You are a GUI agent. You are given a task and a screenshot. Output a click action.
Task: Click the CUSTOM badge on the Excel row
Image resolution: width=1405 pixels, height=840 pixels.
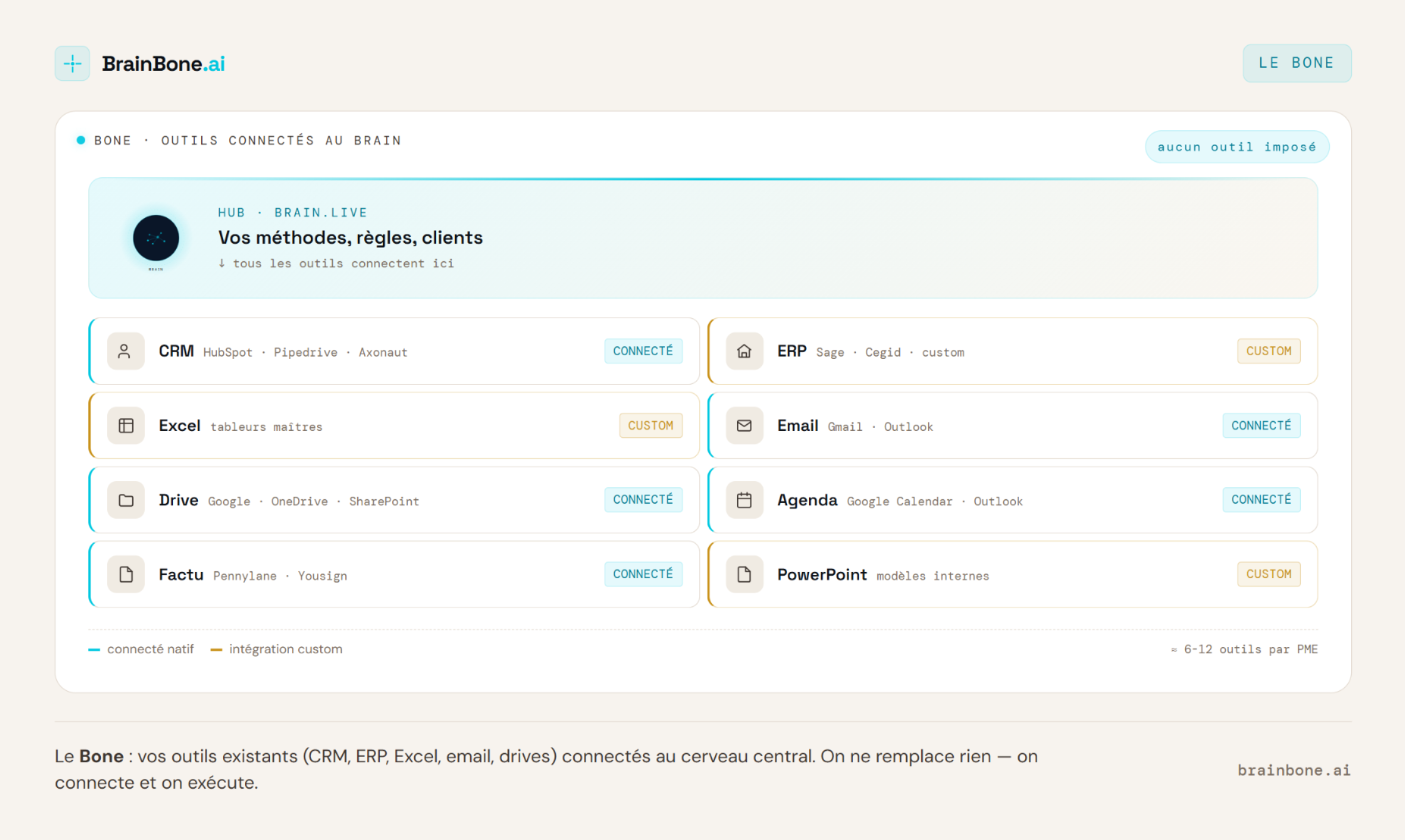[x=650, y=425]
